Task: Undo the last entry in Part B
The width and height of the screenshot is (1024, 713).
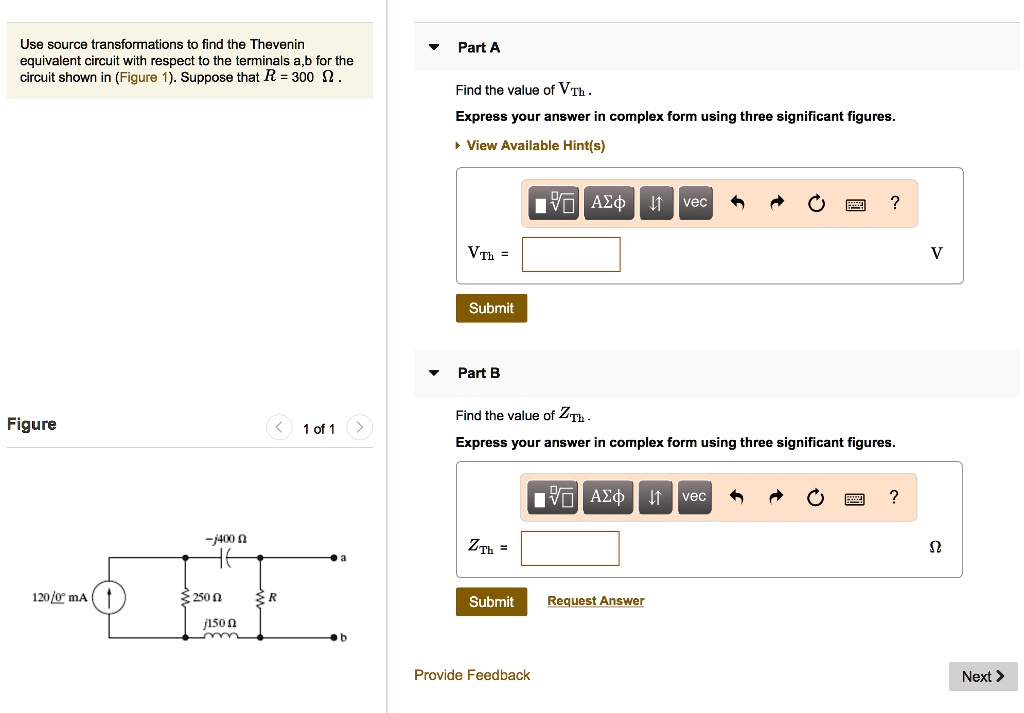Action: click(x=737, y=498)
